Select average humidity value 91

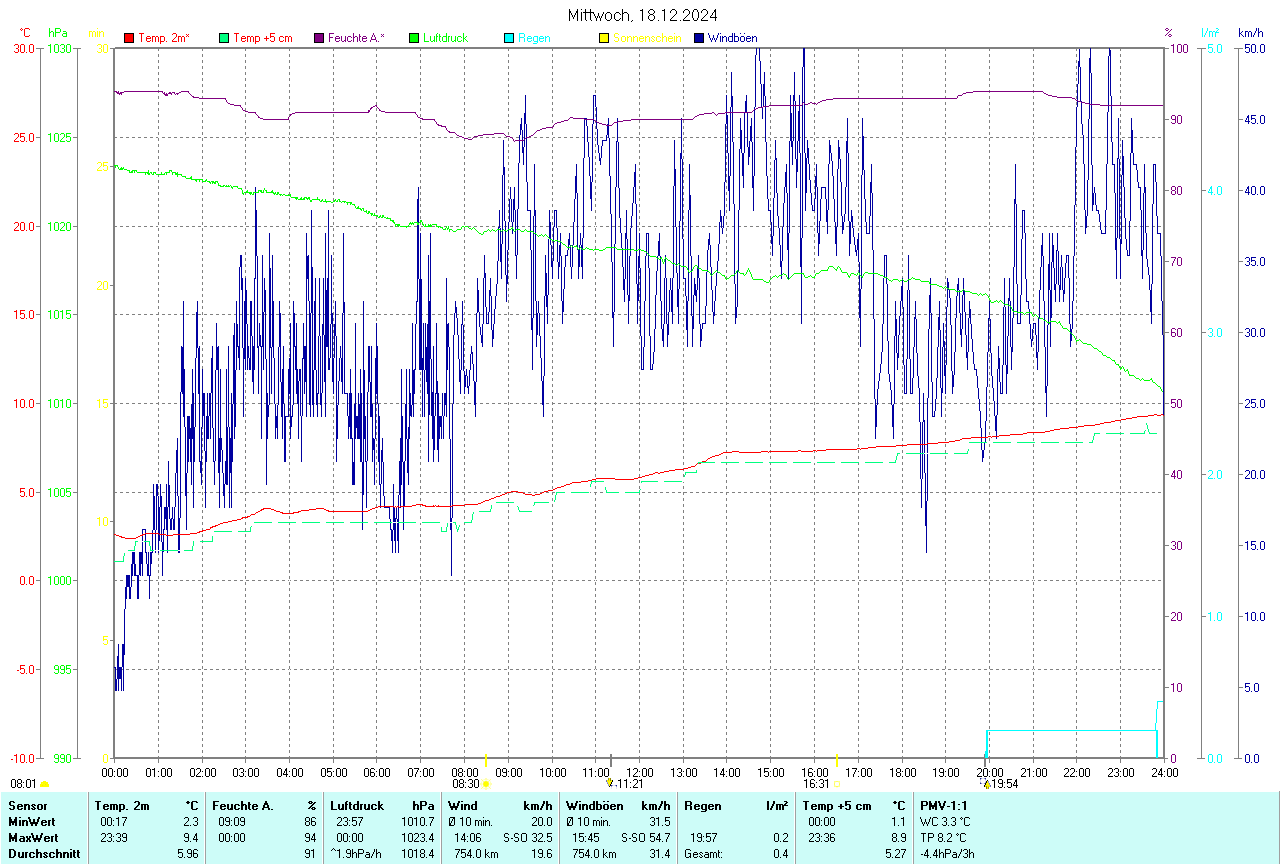click(x=311, y=854)
